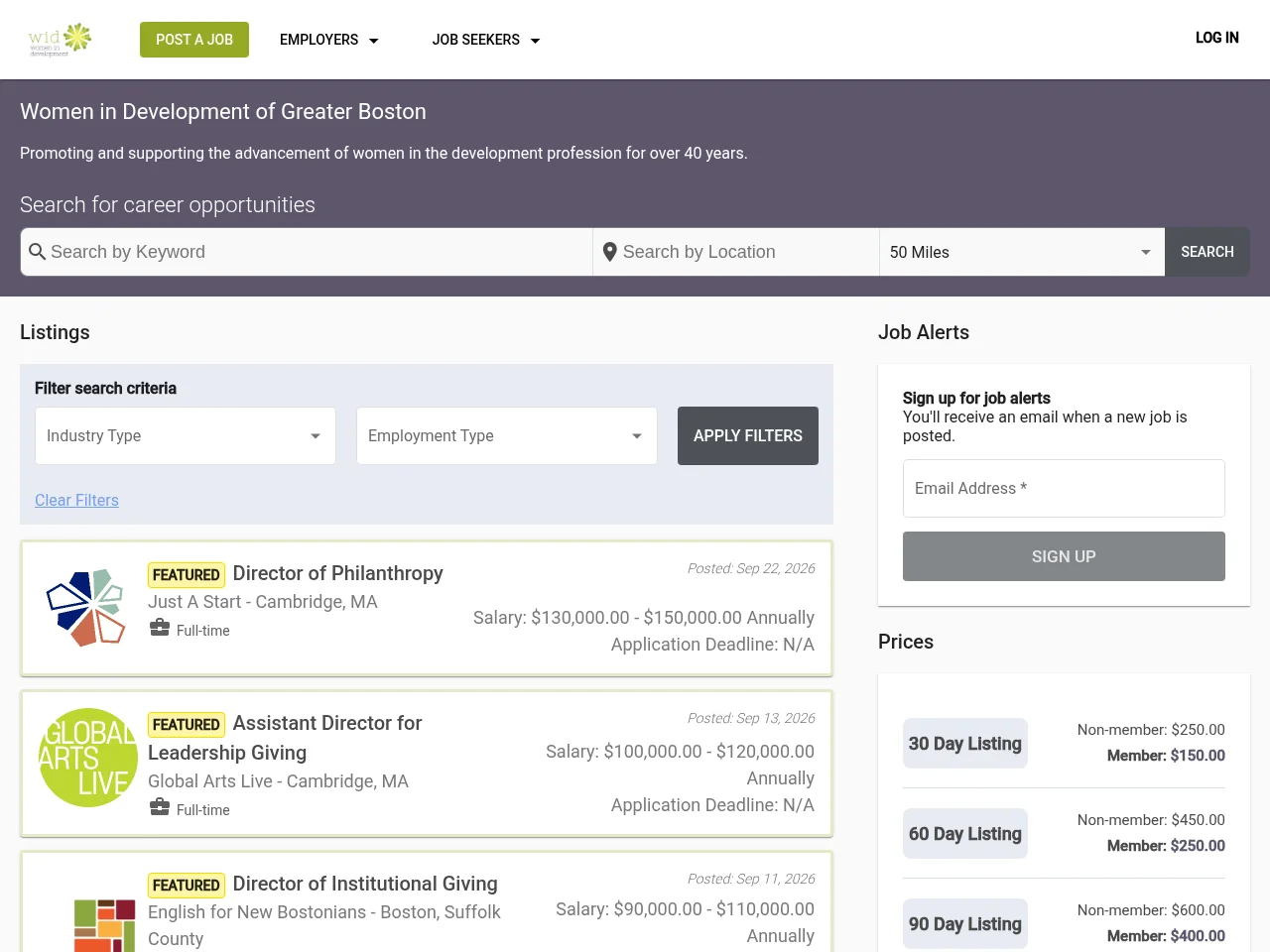Screen dimensions: 1270x952
Task: Click Featured badge on Assistant Director listing
Action: [x=187, y=724]
